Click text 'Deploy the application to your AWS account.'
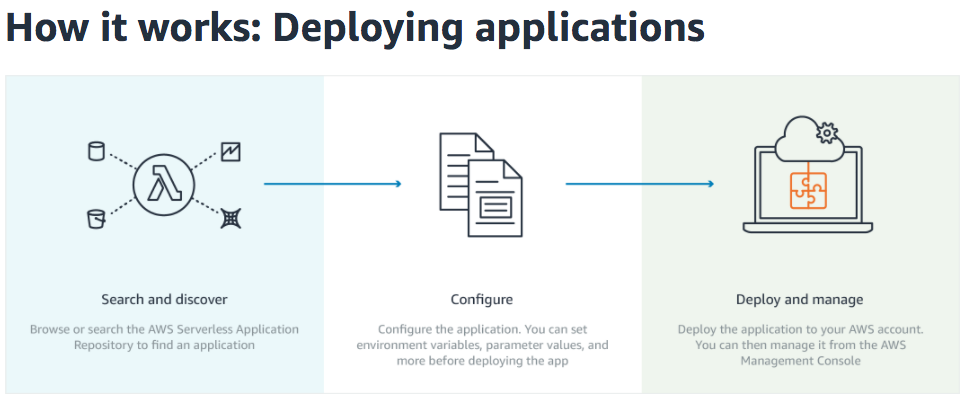 (x=801, y=329)
